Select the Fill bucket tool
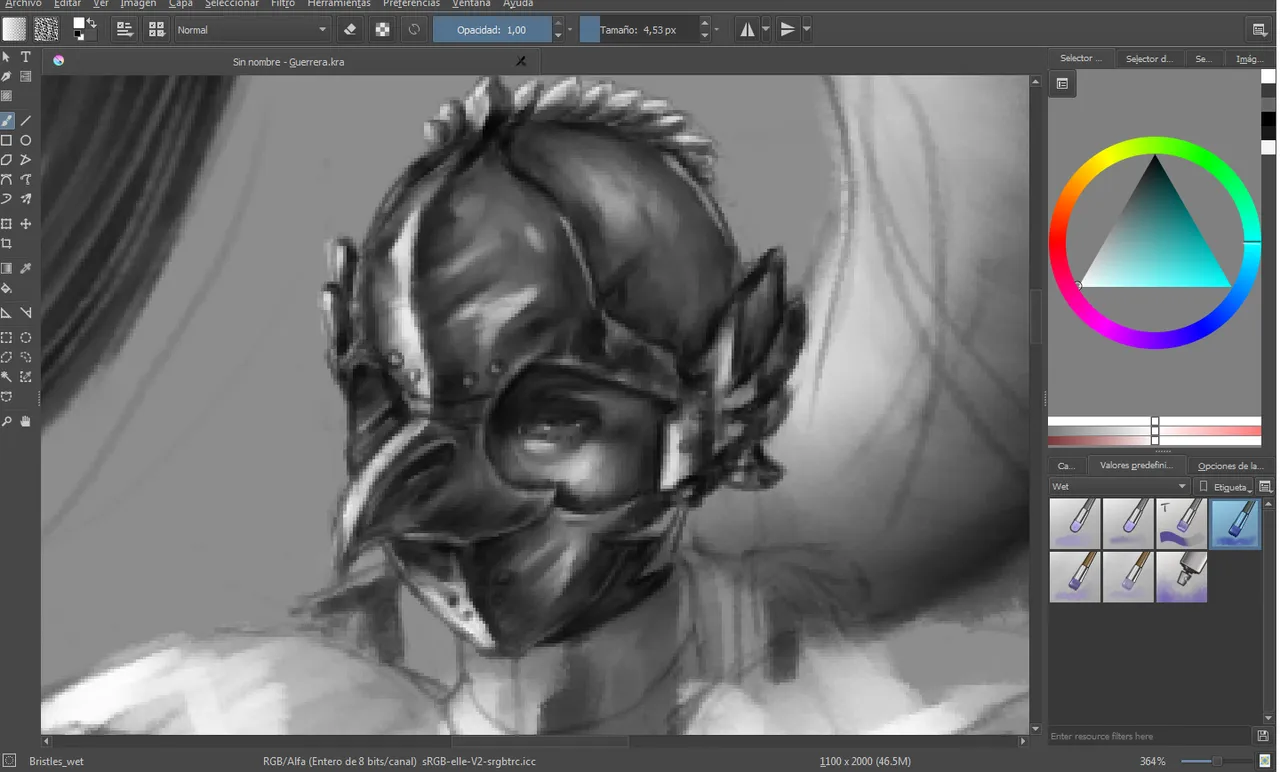The width and height of the screenshot is (1280, 772). tap(7, 288)
